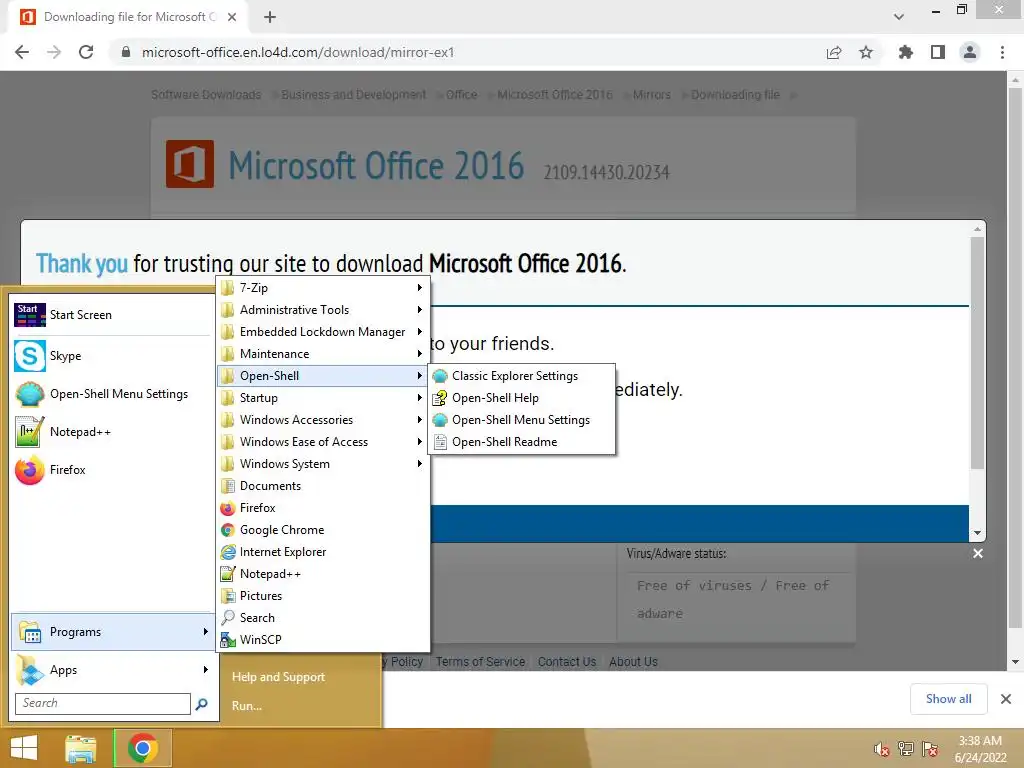1024x768 pixels.
Task: Open Open-Shell Help
Action: (522, 398)
